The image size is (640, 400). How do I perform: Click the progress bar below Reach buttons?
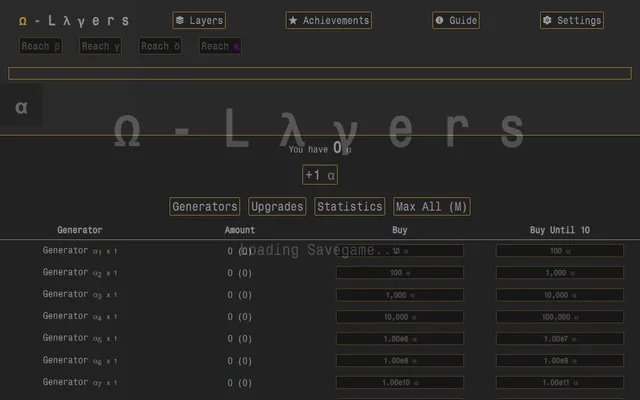tap(320, 73)
